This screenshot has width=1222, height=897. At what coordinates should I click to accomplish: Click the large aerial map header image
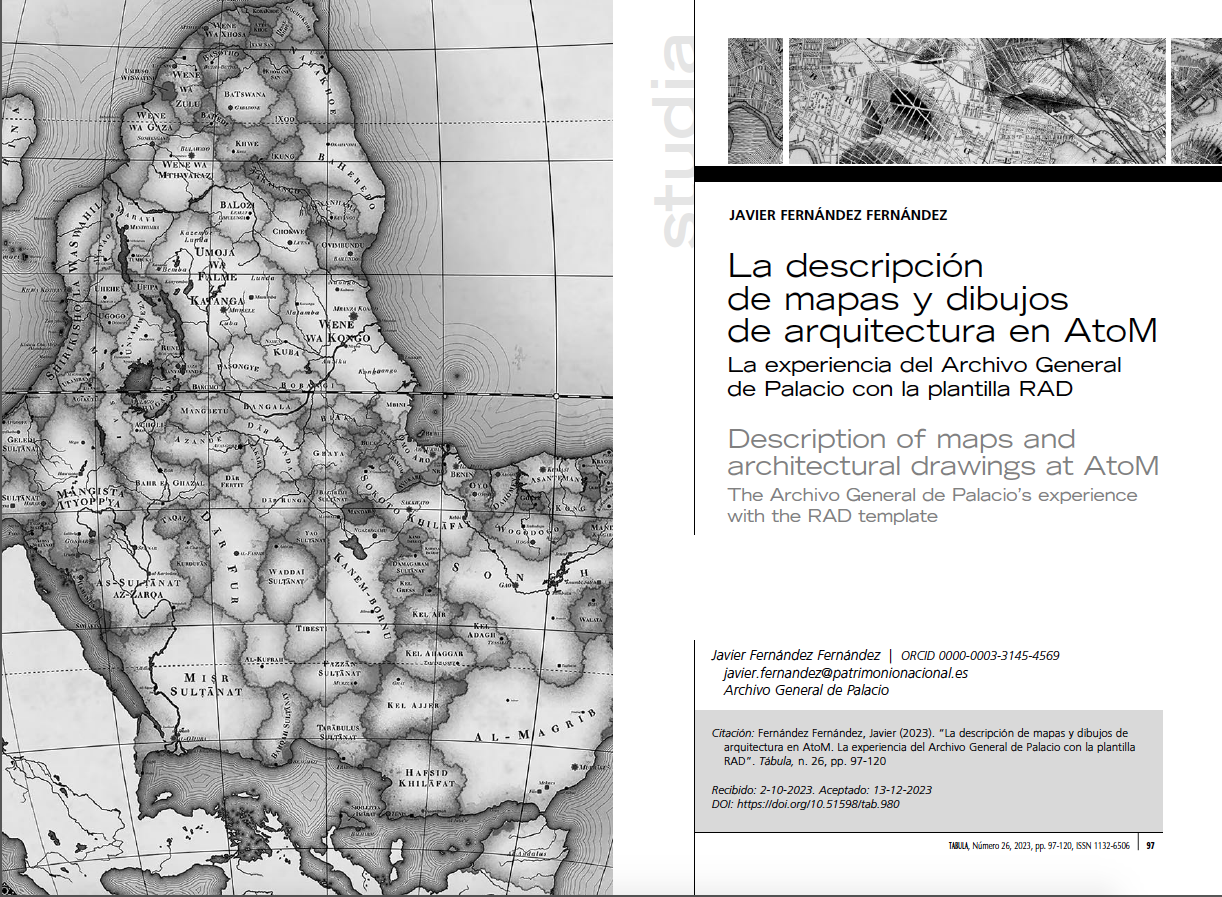(977, 101)
